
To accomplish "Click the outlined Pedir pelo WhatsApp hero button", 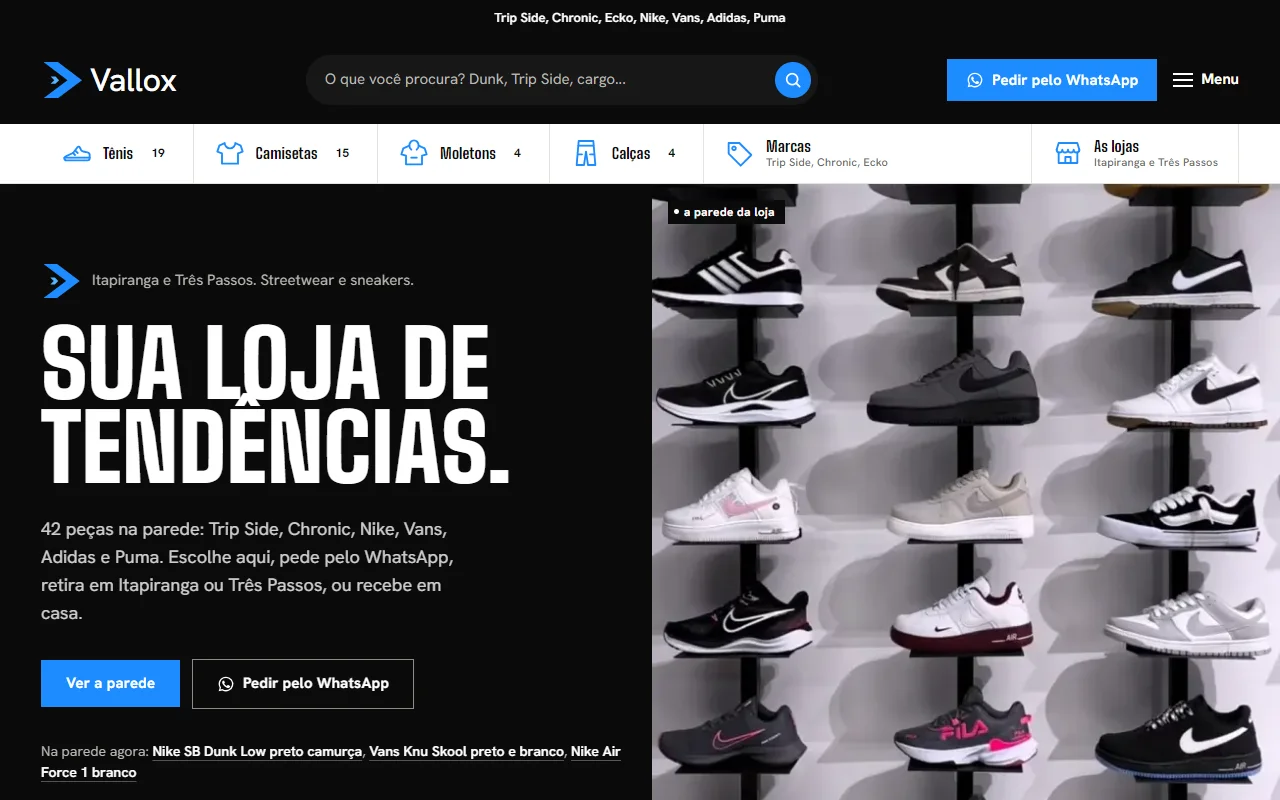I will 303,684.
